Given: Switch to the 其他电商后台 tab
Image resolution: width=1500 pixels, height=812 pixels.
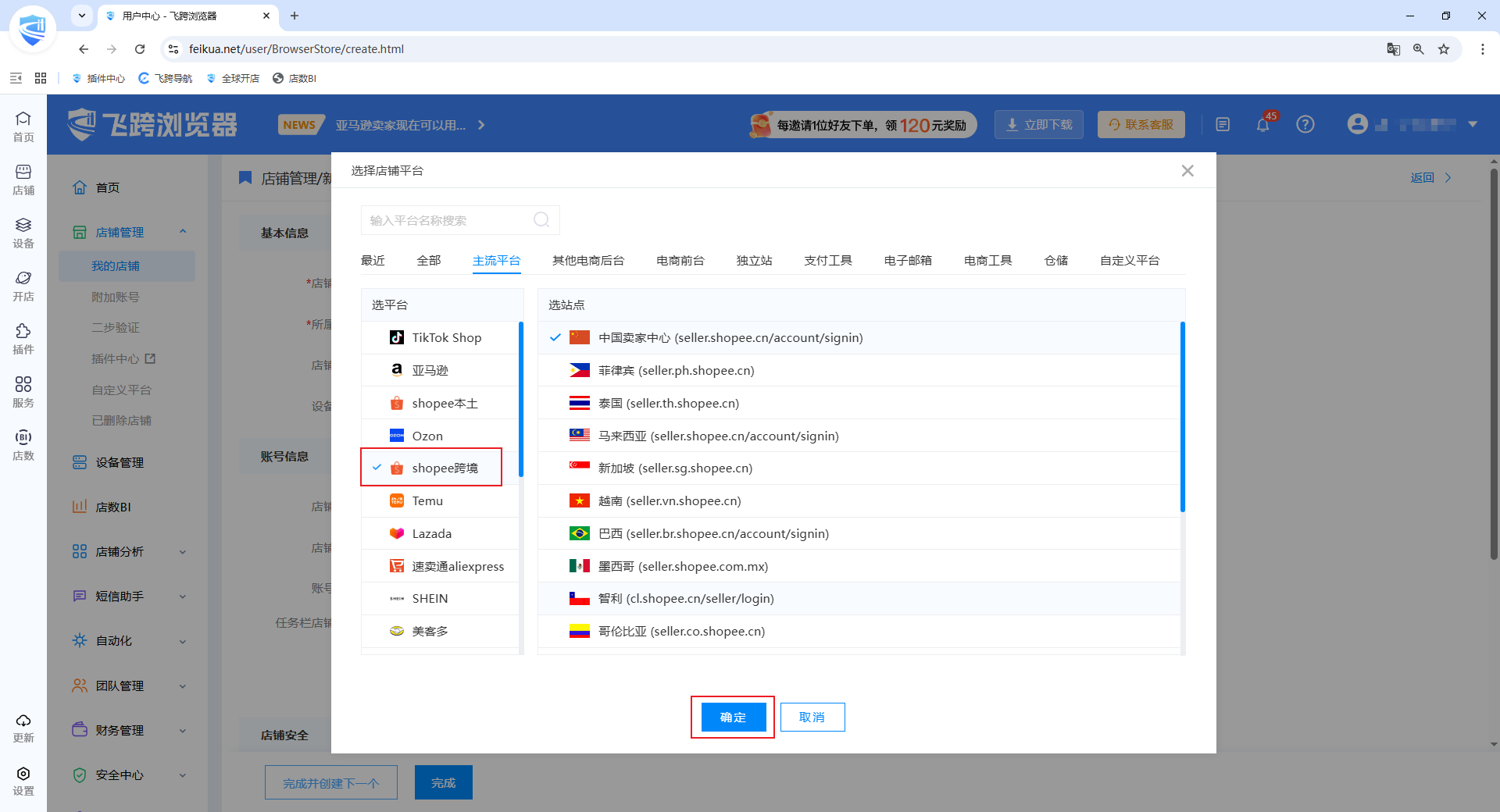Looking at the screenshot, I should click(x=588, y=261).
